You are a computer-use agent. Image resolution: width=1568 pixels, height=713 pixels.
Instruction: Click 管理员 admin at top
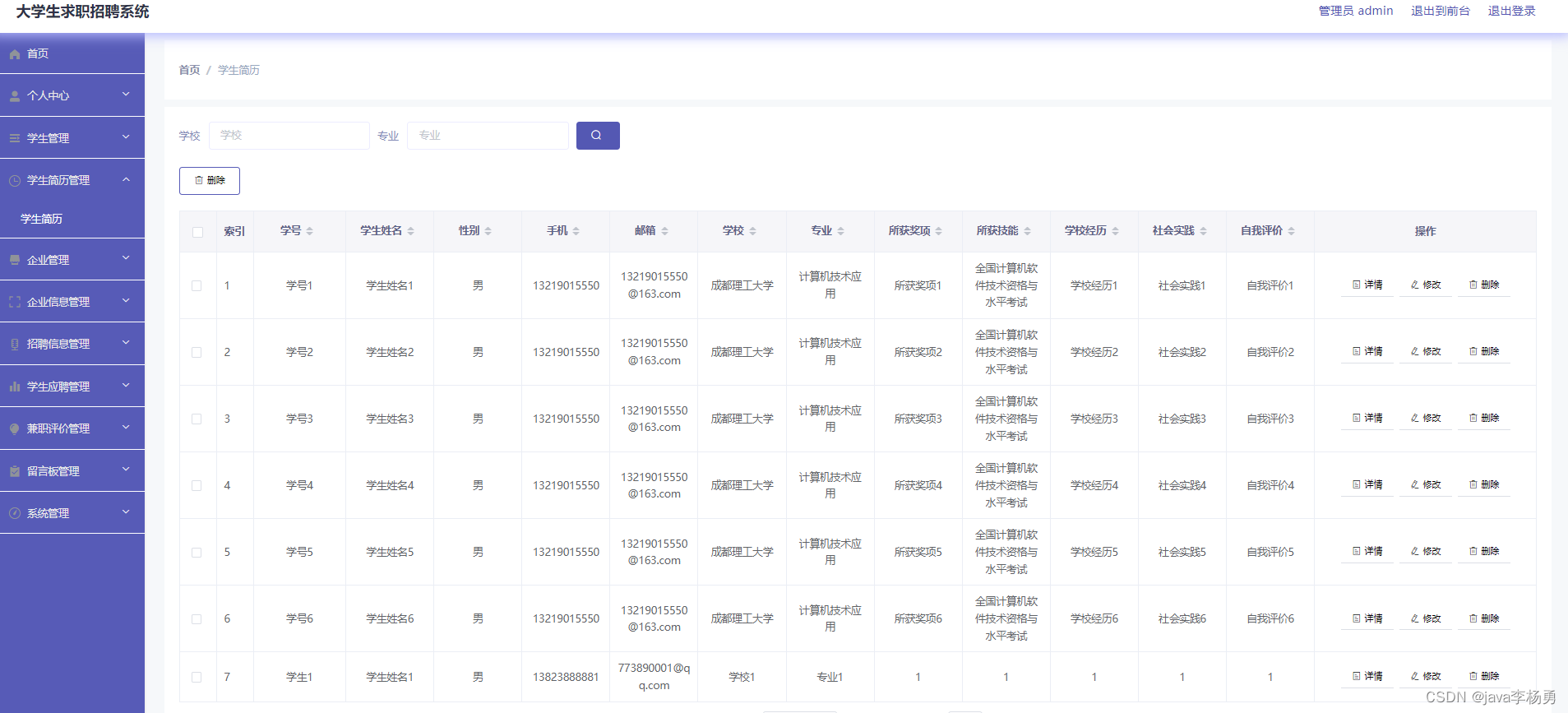tap(1356, 12)
